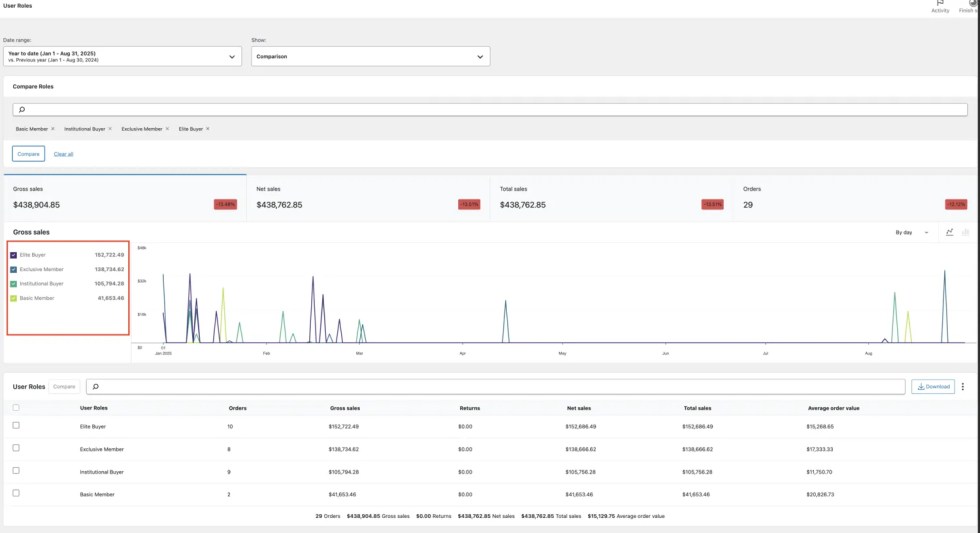Click the Compare Roles search field

490,109
